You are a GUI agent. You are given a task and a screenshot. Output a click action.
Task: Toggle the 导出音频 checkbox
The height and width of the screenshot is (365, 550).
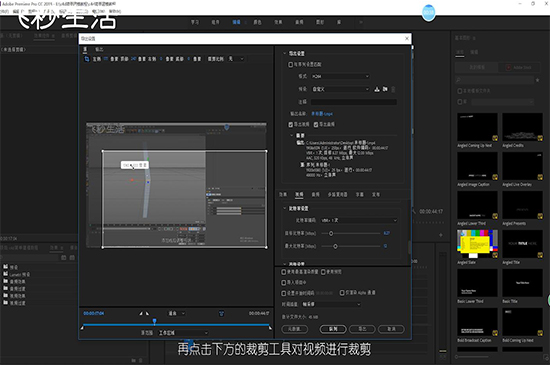(316, 124)
